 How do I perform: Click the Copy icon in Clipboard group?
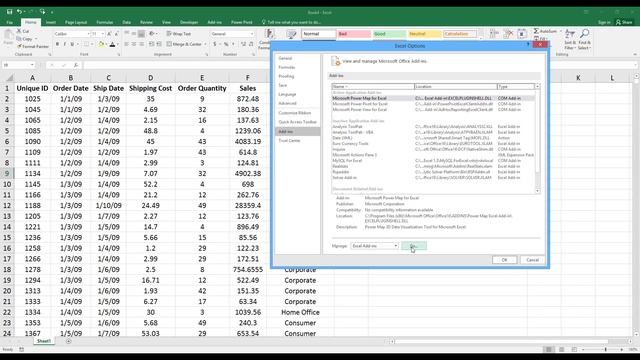(x=19, y=39)
